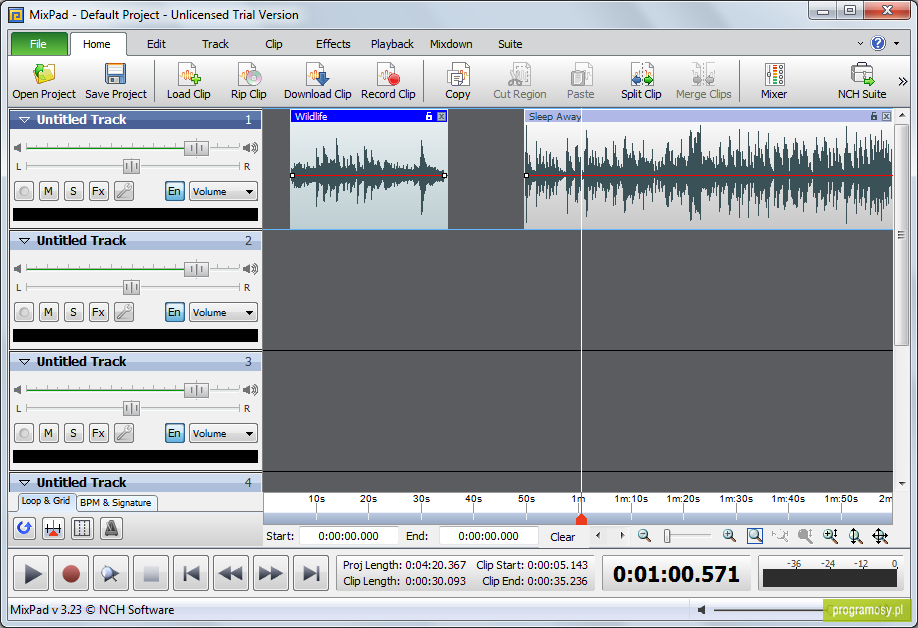Close the Wildlife clip with its X

pos(441,116)
